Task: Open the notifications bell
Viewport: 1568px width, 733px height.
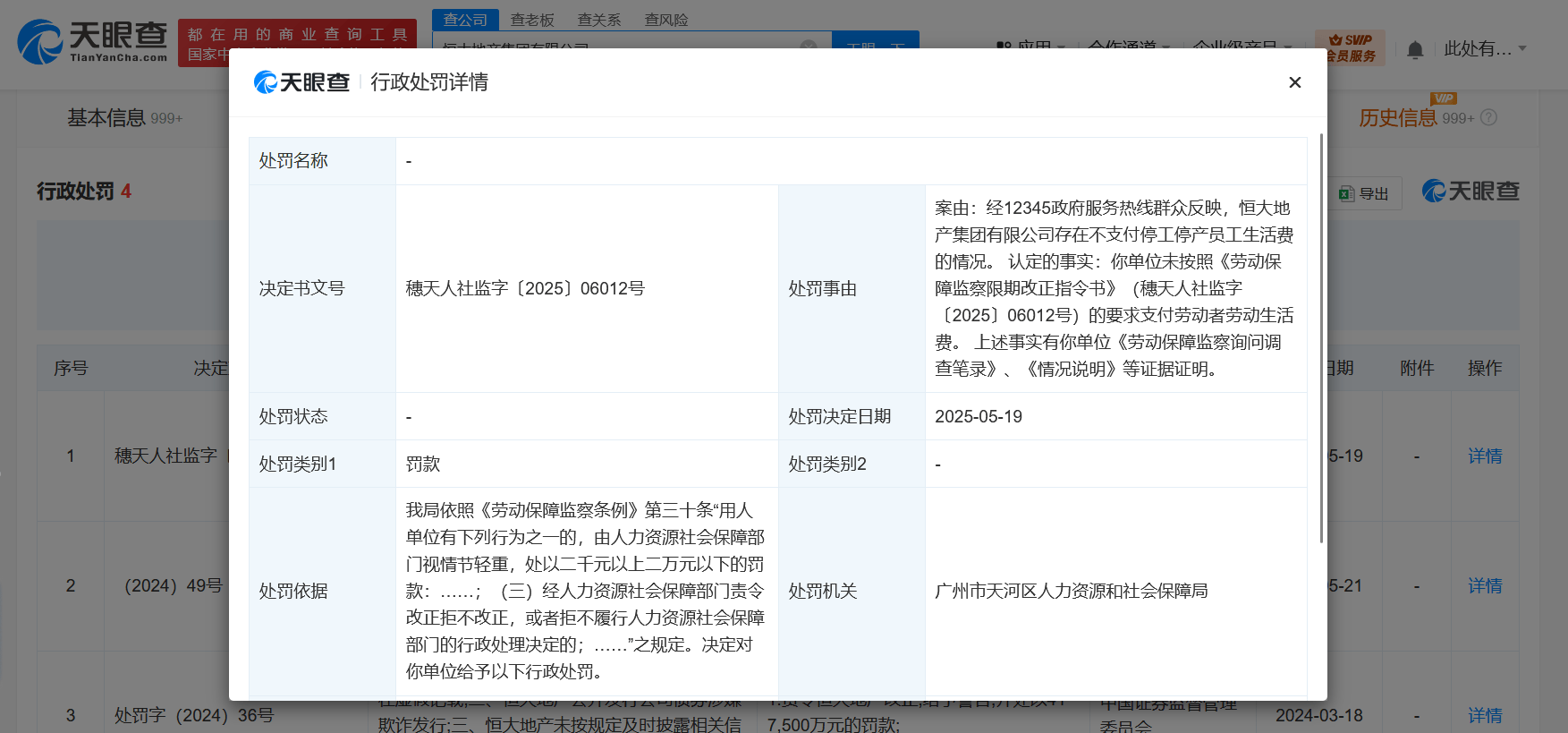Action: point(1415,50)
